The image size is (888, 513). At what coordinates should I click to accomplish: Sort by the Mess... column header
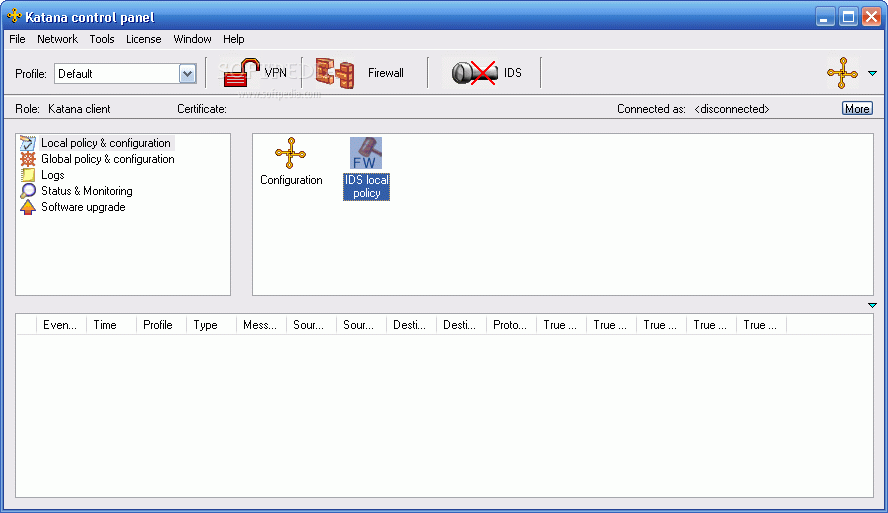pos(261,325)
